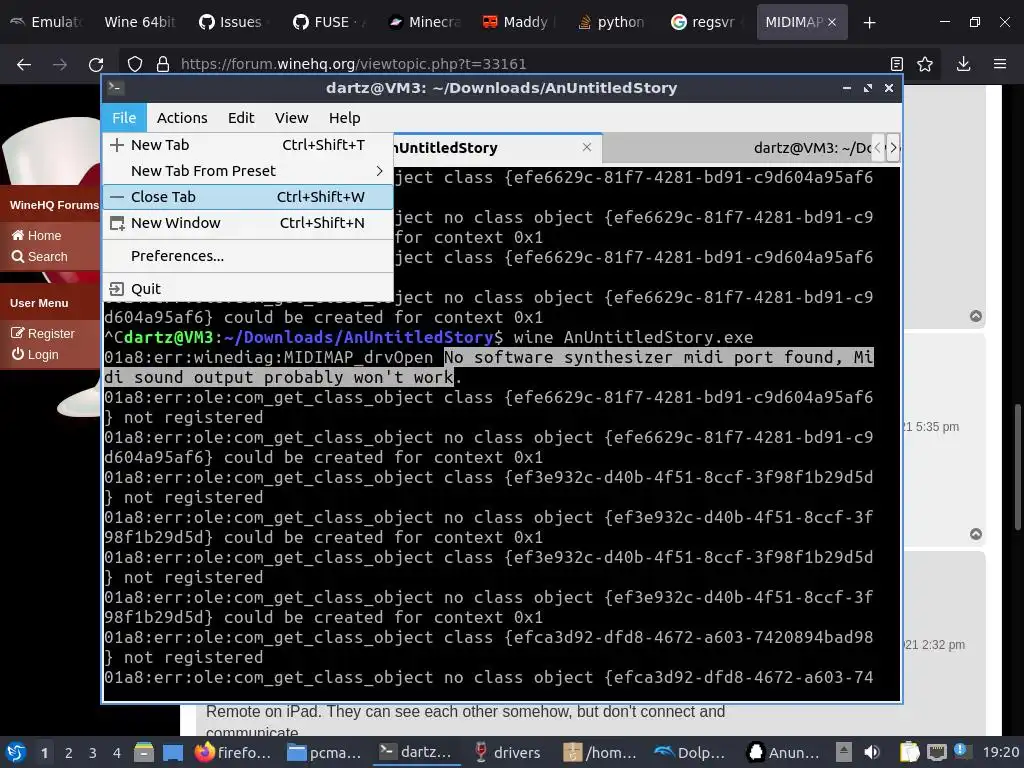Toggle reader view icon
This screenshot has height=768, width=1024.
click(x=897, y=64)
